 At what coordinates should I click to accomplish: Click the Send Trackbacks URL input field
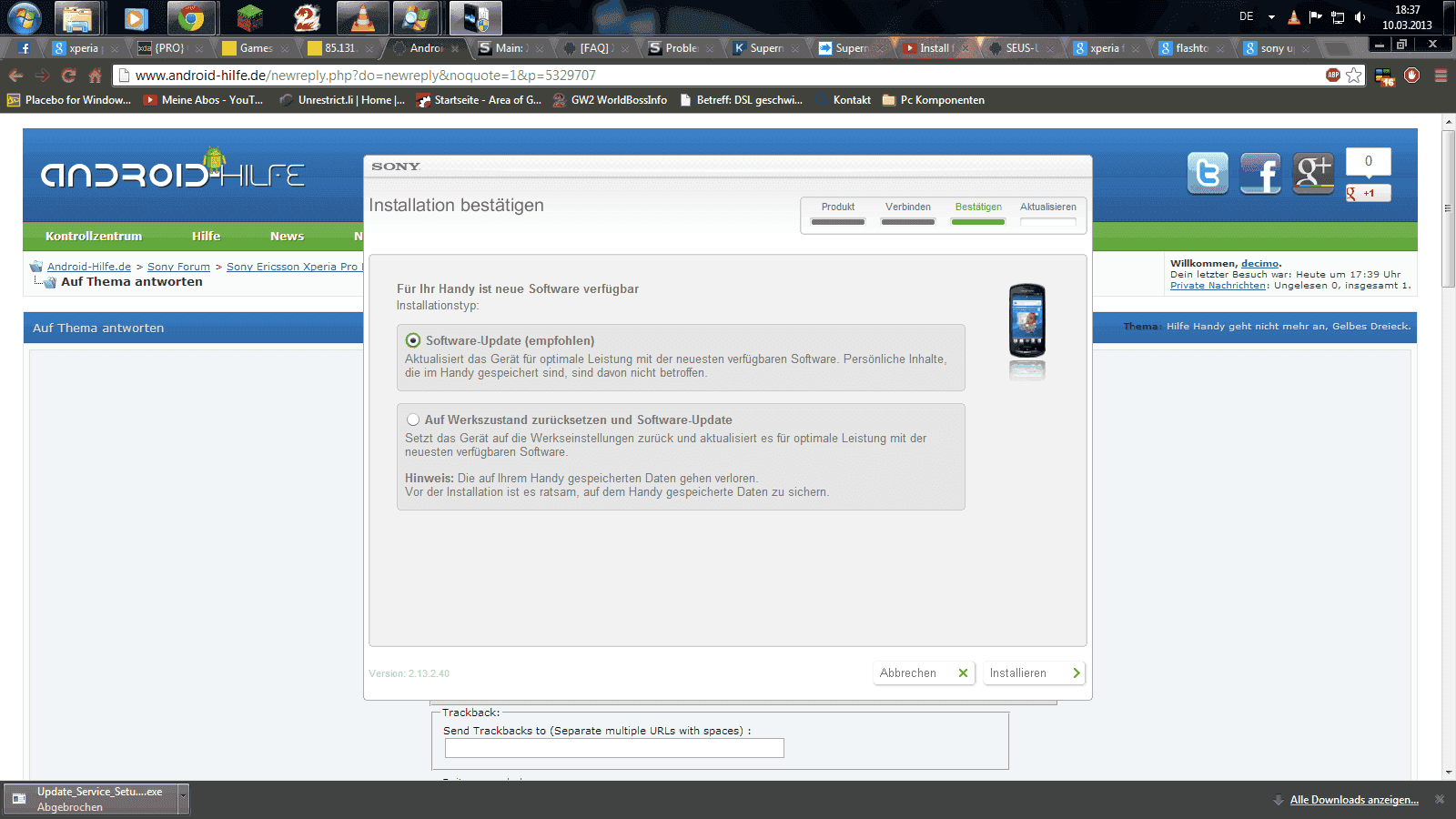click(x=614, y=748)
